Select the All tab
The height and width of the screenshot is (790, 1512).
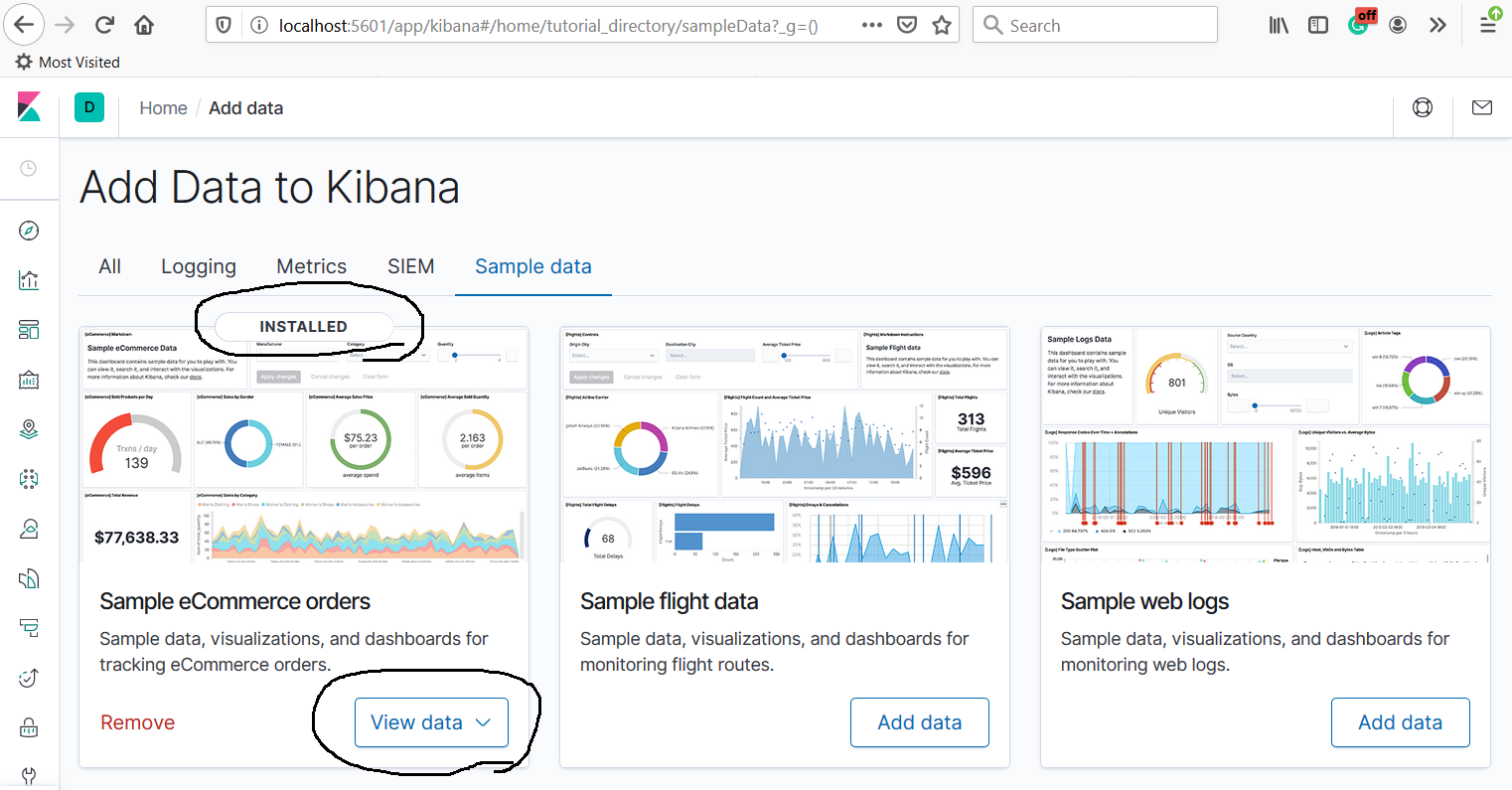110,266
